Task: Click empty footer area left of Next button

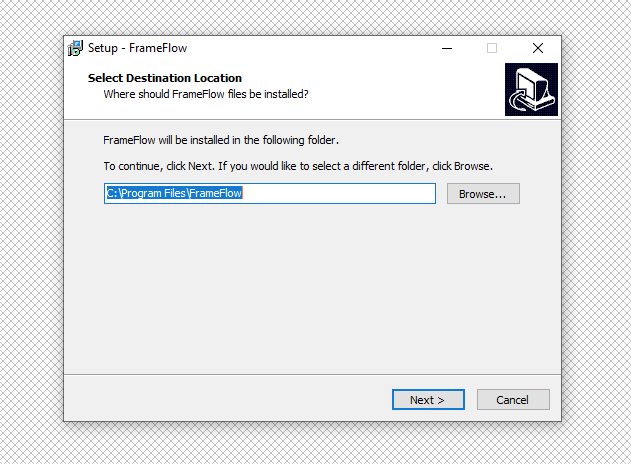Action: tap(220, 400)
